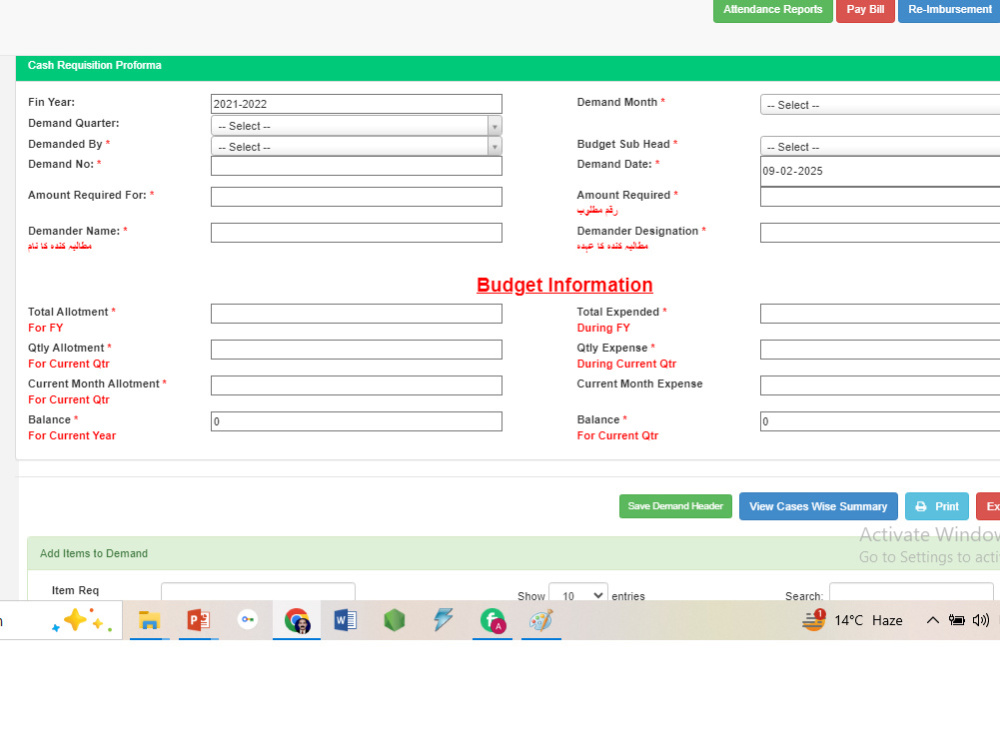Open the Show entries count dropdown

coord(578,594)
